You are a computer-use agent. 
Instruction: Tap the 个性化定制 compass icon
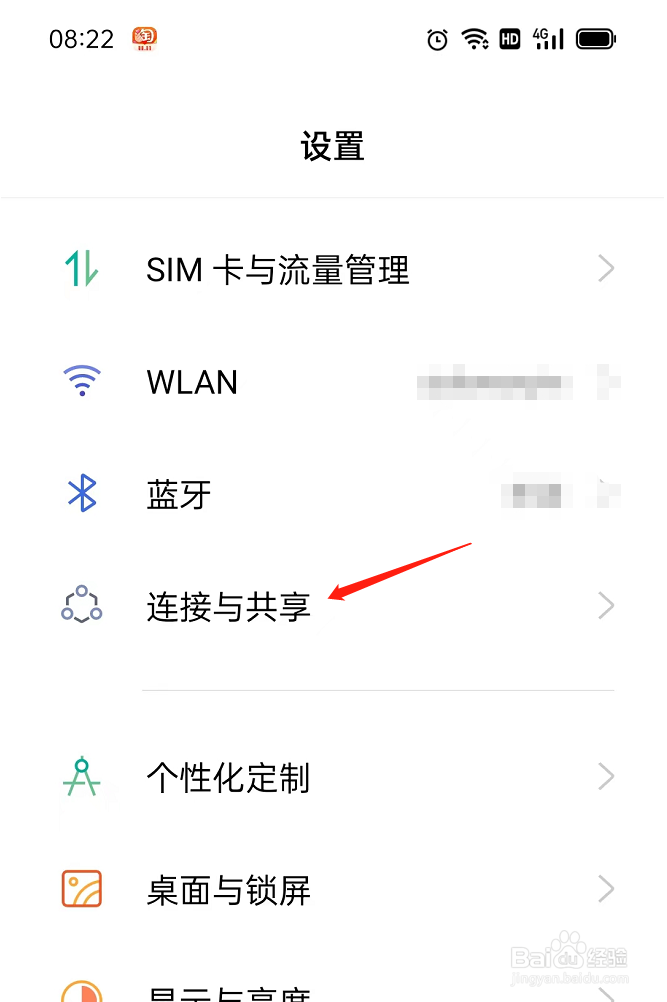coord(82,776)
